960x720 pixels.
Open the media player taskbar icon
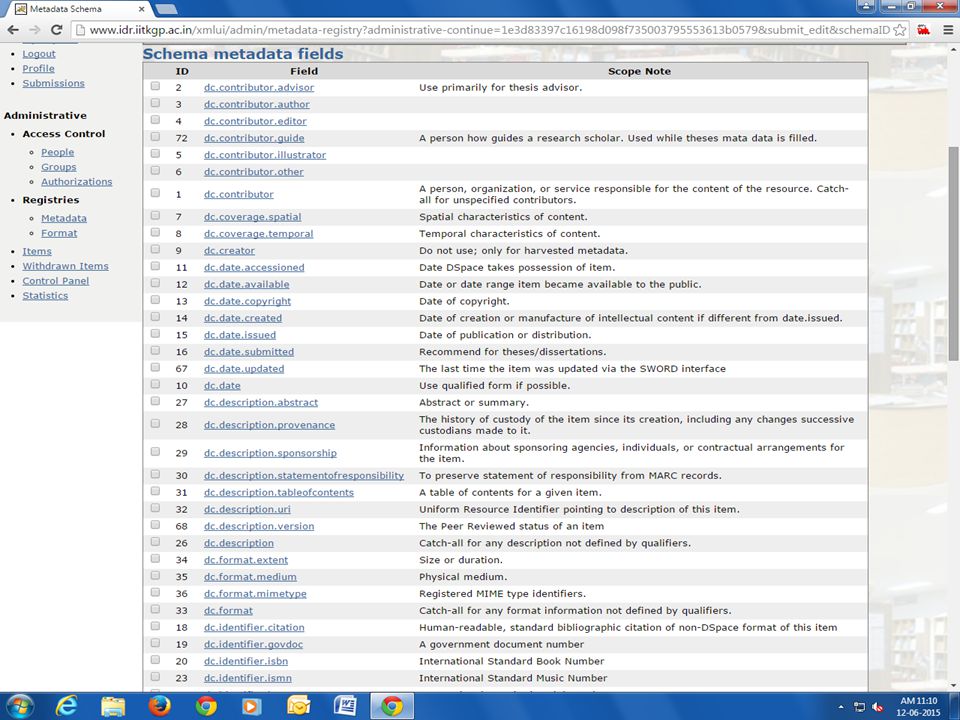pyautogui.click(x=251, y=707)
